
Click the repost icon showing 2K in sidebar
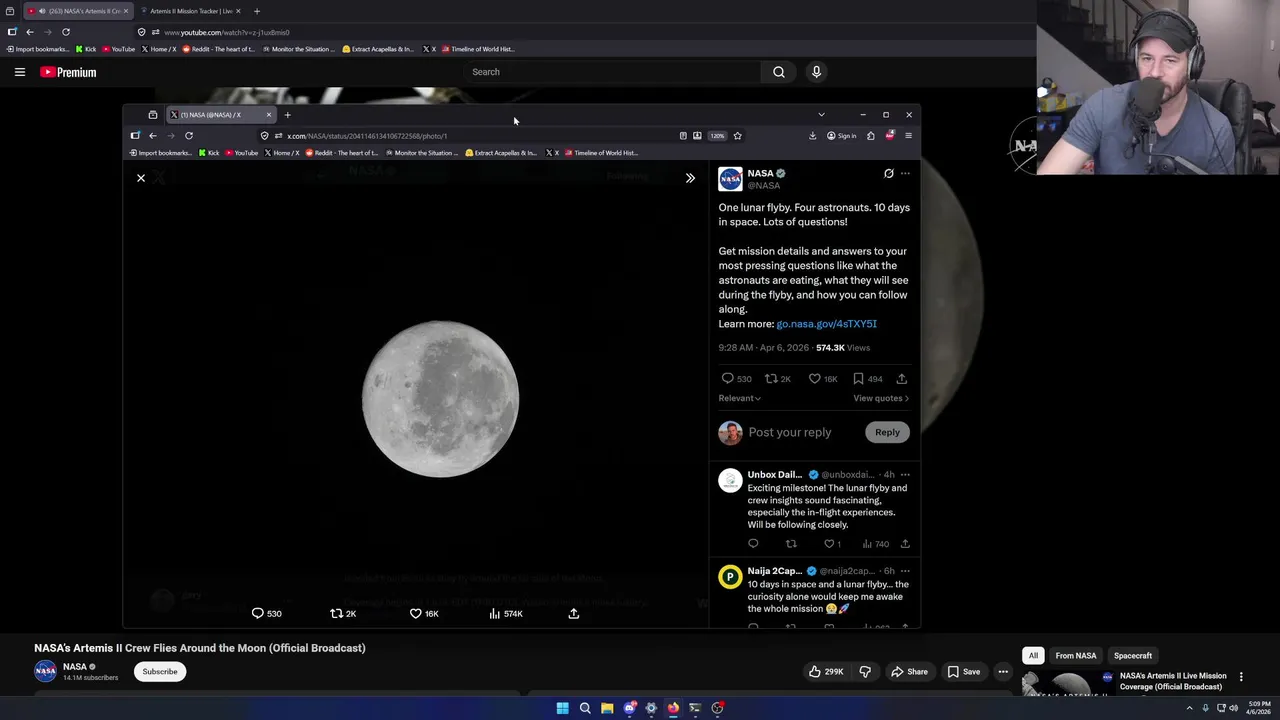pyautogui.click(x=771, y=379)
